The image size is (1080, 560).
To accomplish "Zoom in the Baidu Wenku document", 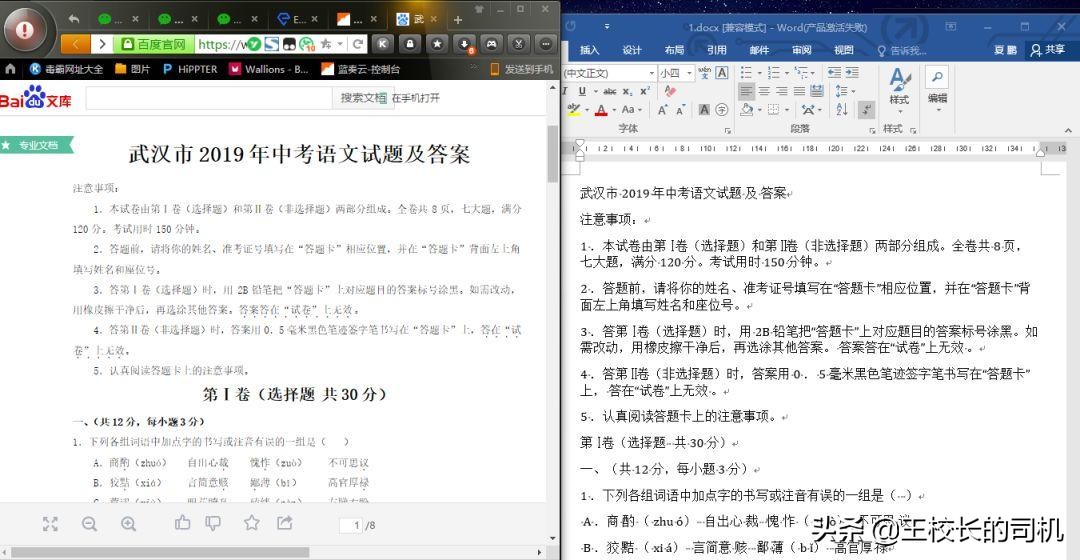I will (x=128, y=524).
